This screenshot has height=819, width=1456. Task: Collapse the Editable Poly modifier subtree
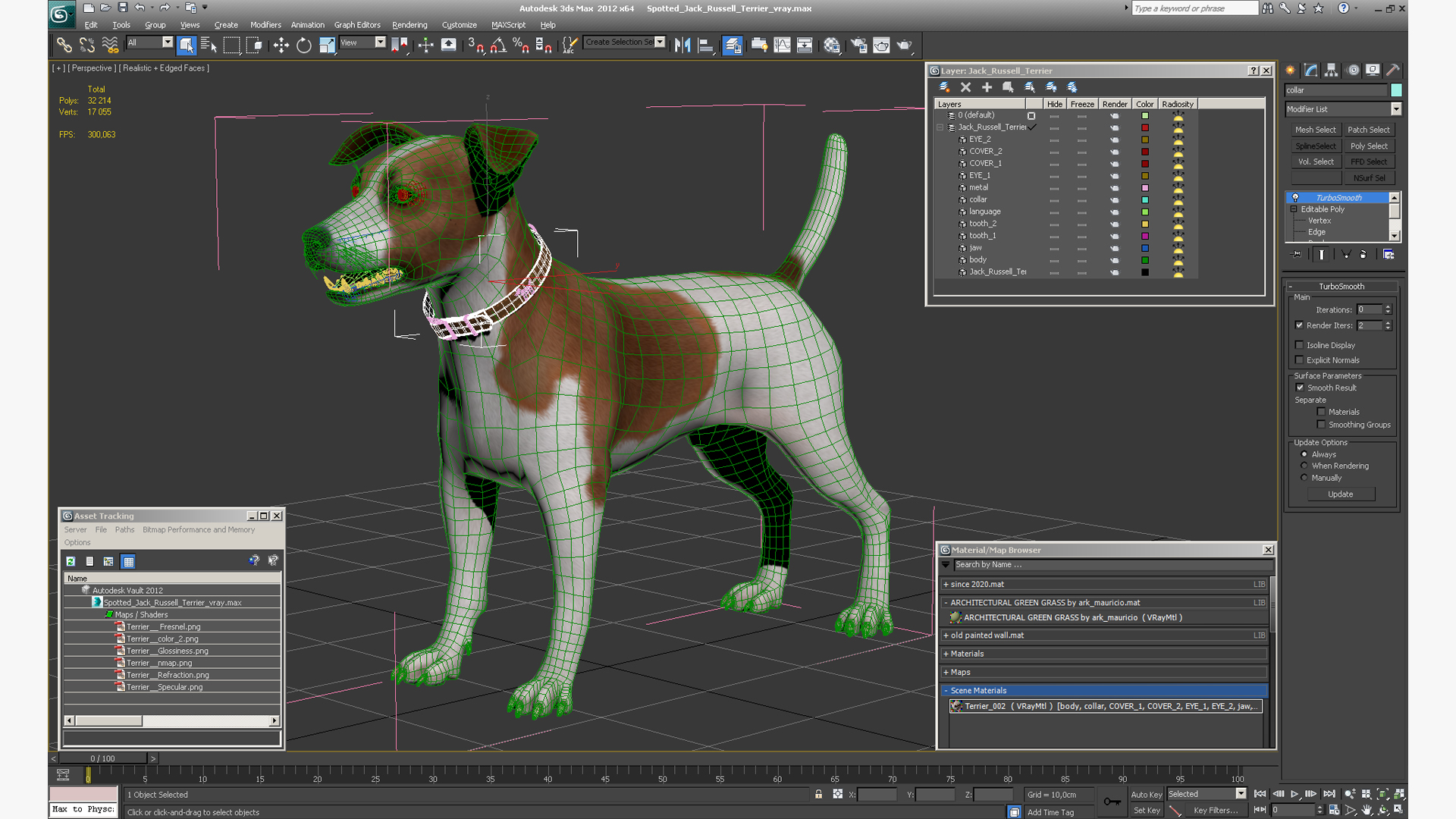point(1294,209)
